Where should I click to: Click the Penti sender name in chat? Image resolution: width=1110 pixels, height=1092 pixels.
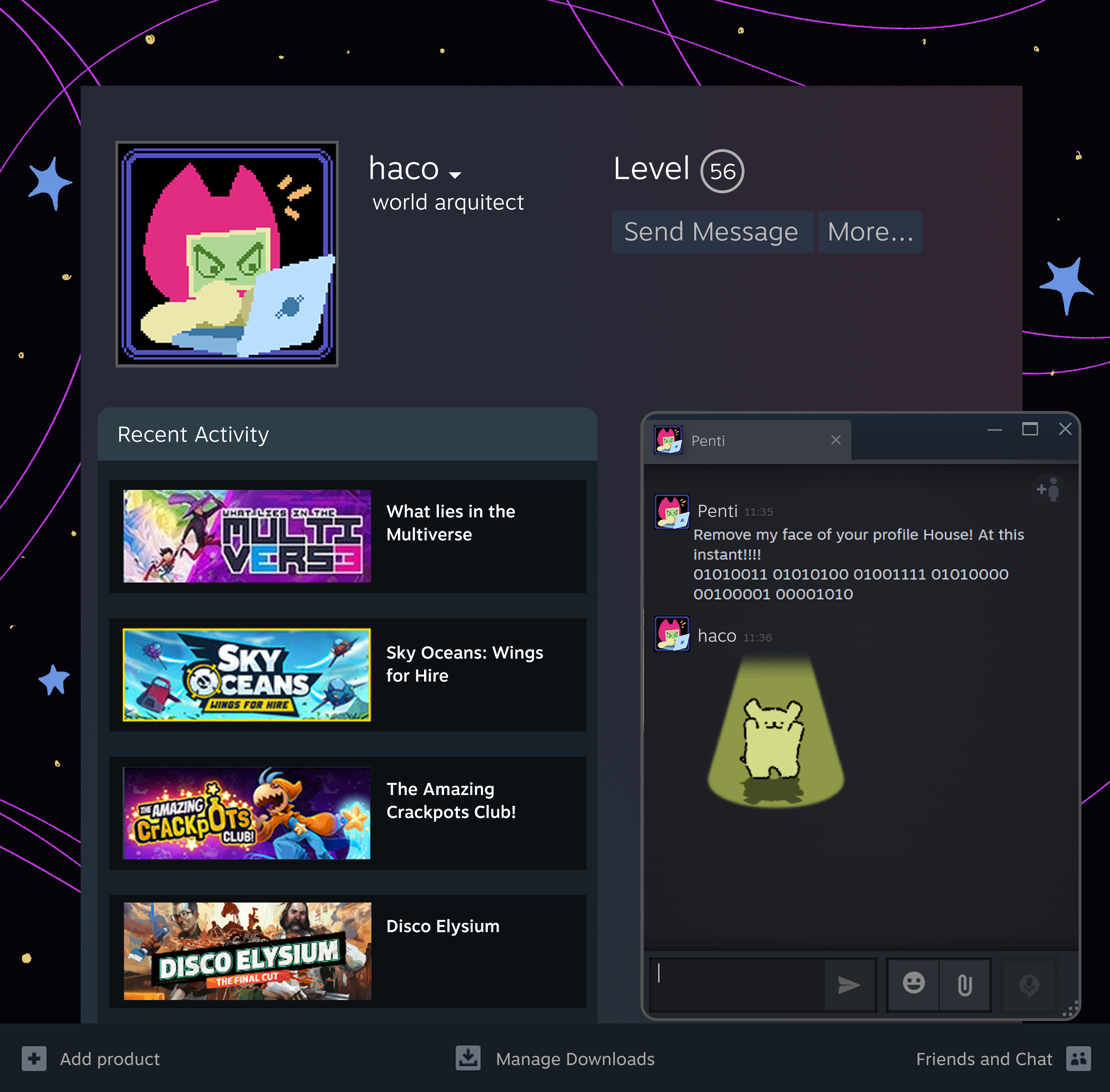pos(717,511)
